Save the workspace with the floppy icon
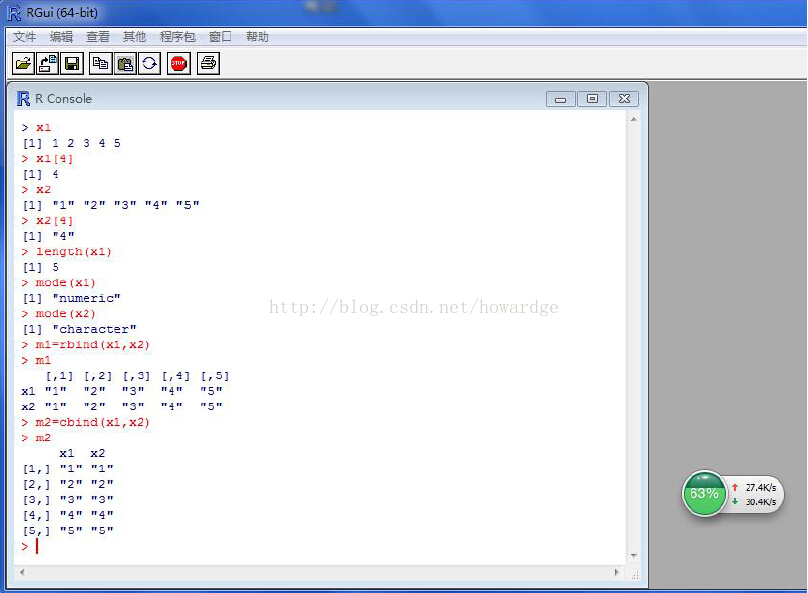This screenshot has height=593, width=808. click(x=72, y=64)
